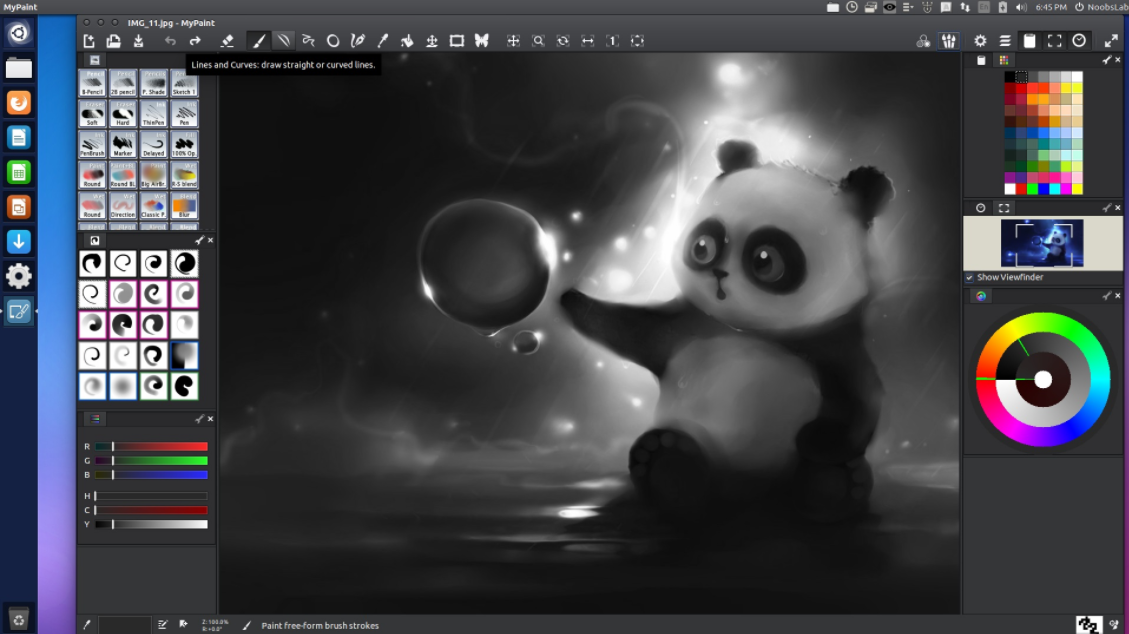Toggle the Show Viewfinder checkbox
1129x634 pixels.
(968, 277)
